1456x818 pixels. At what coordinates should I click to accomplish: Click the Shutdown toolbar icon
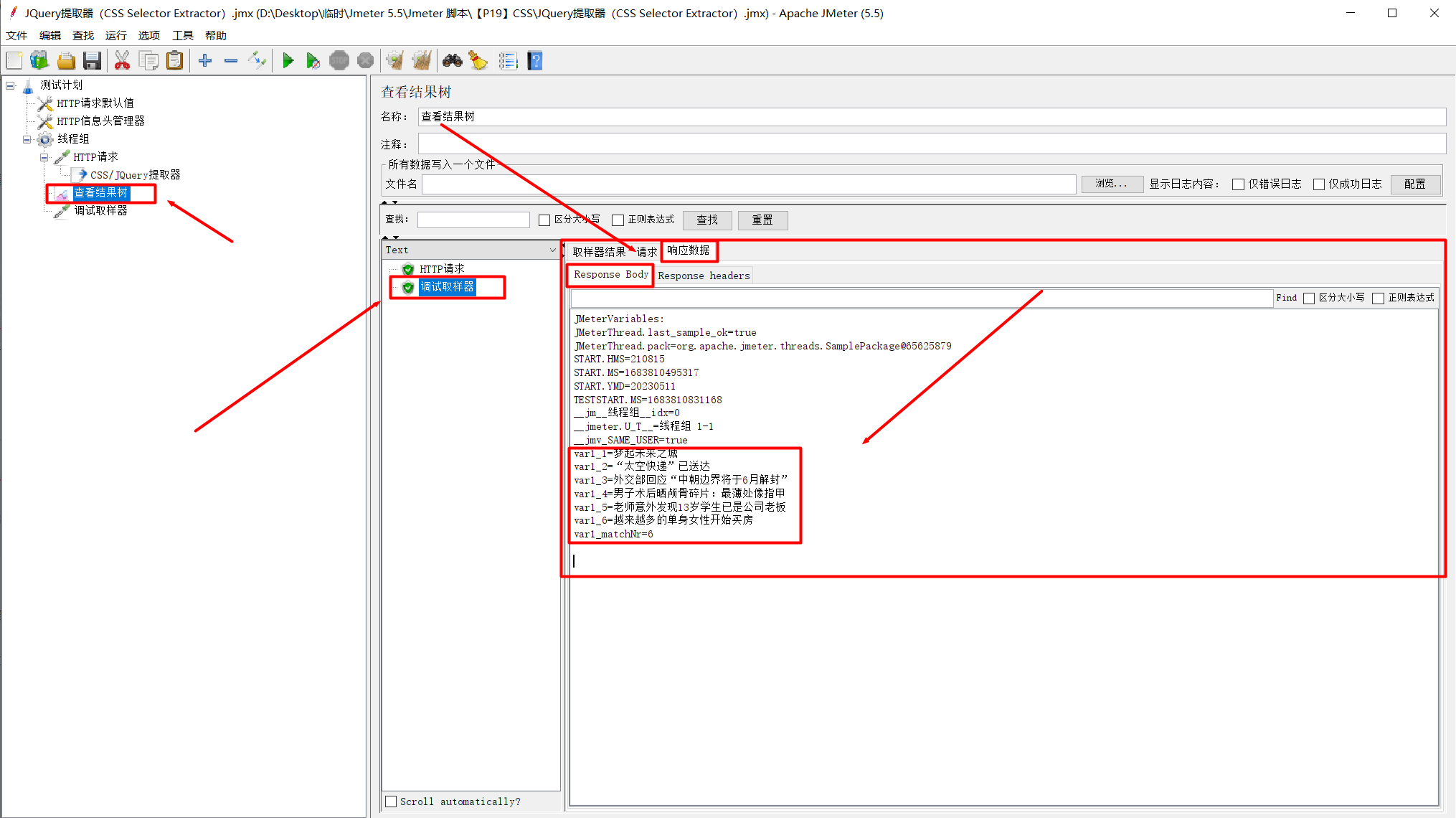(365, 61)
